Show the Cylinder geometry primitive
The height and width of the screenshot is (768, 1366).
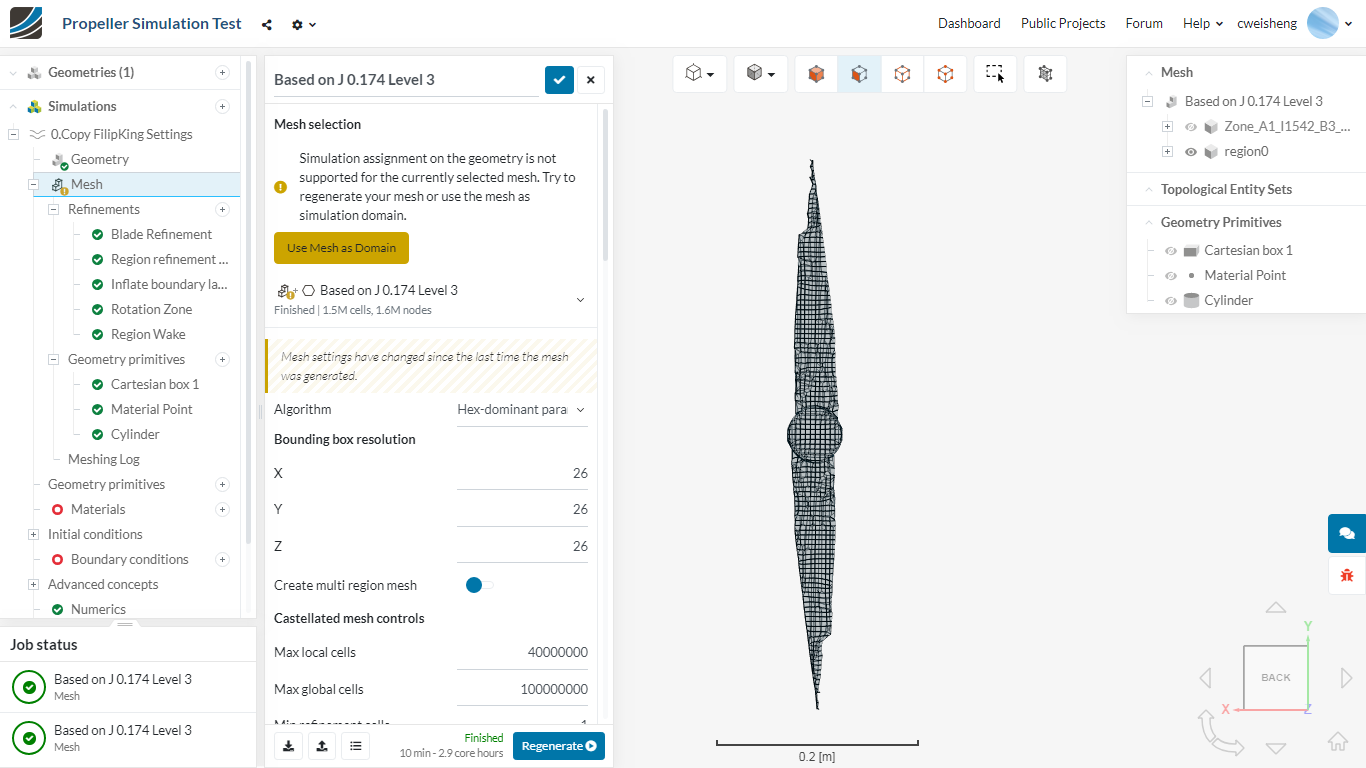[1171, 300]
